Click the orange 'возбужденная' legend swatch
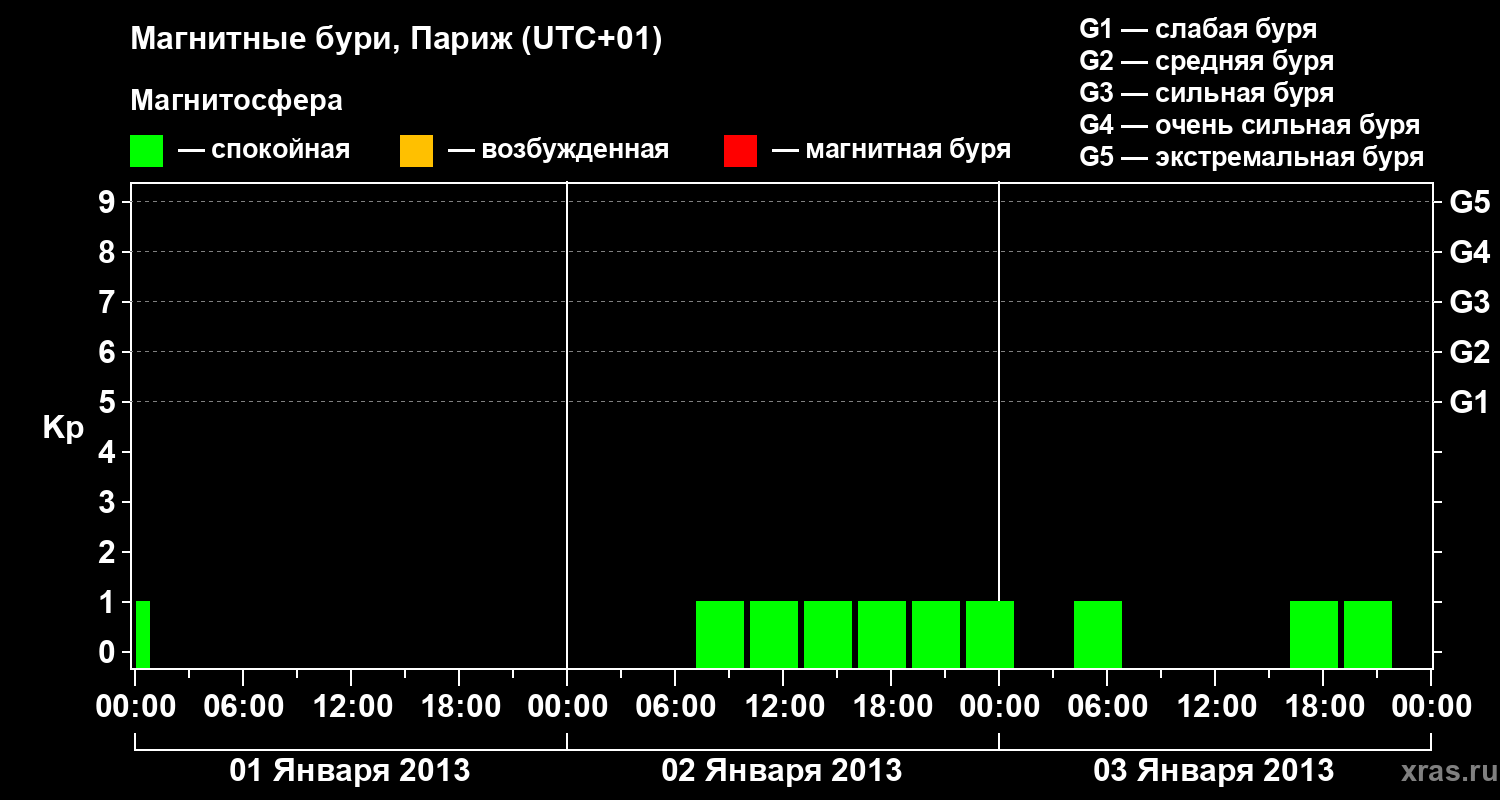 pos(416,151)
